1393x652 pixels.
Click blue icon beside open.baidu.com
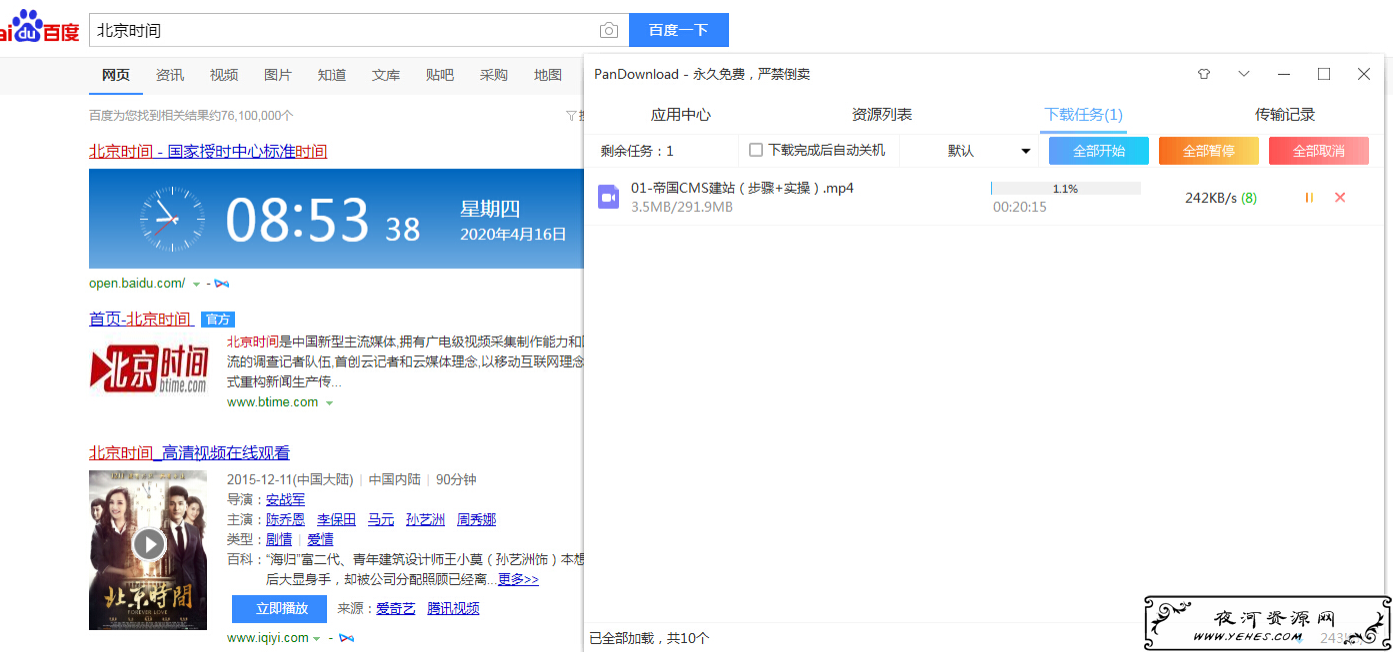tap(221, 284)
